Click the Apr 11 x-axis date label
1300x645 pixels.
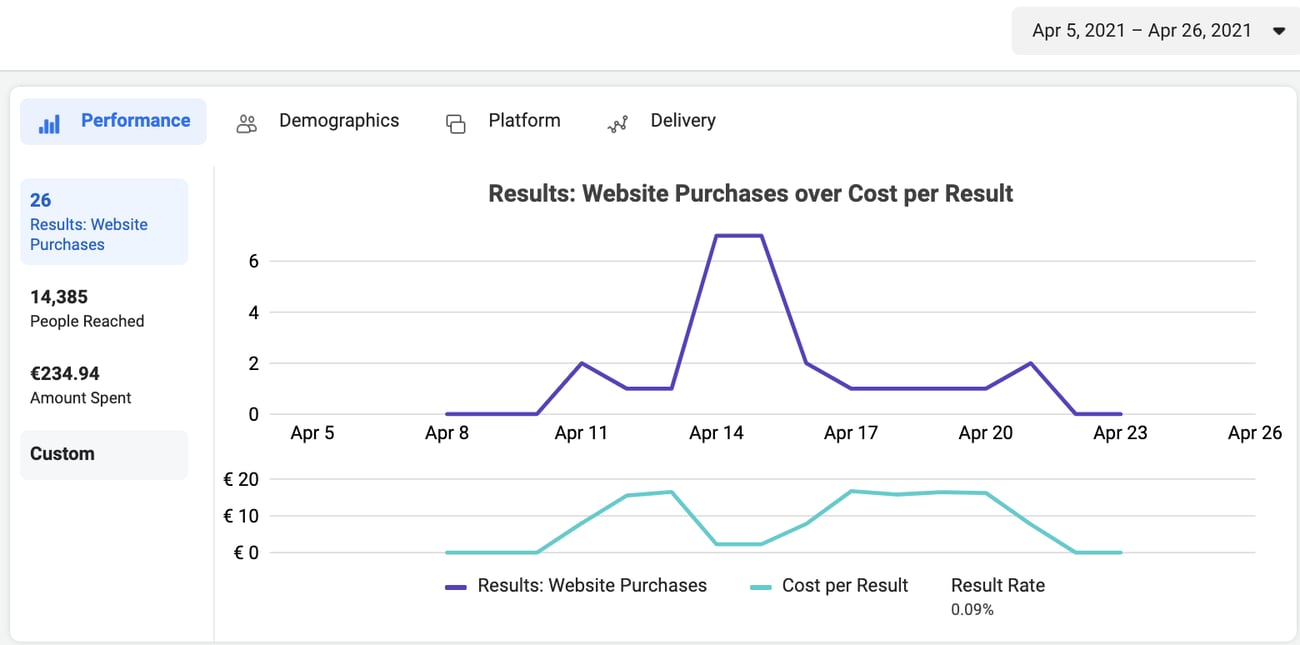coord(581,433)
